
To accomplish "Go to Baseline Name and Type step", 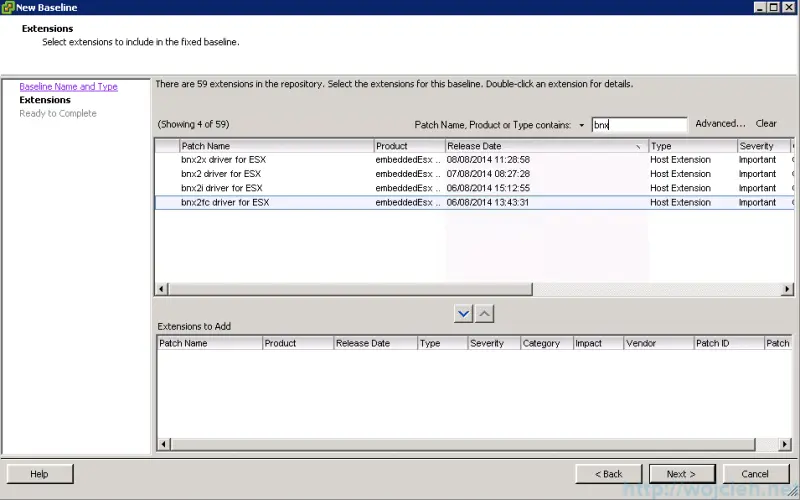I will coord(68,87).
